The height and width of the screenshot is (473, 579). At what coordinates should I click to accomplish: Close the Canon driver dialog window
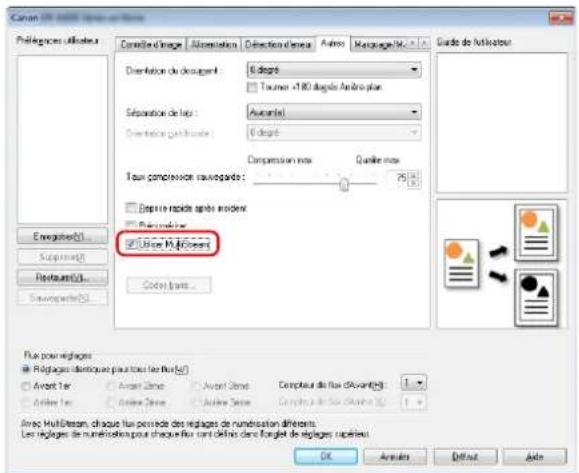[x=561, y=18]
